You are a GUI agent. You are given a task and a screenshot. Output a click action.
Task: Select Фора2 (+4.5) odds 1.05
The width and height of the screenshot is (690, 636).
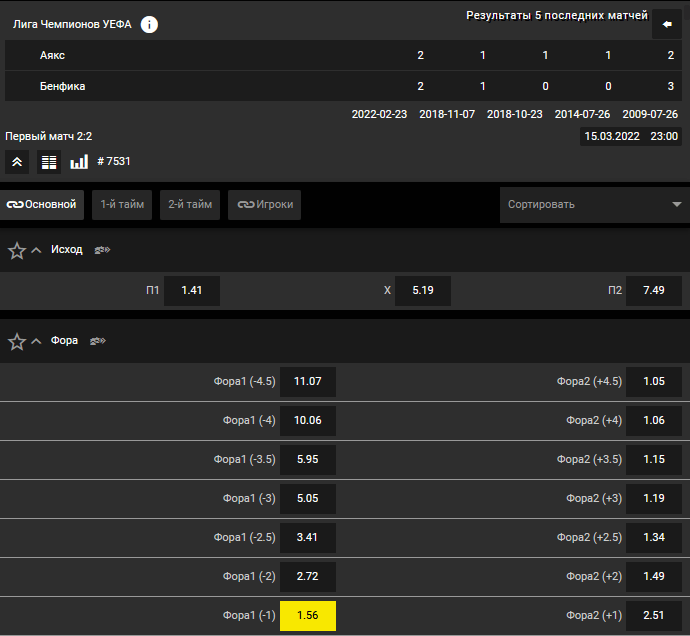[x=654, y=382]
